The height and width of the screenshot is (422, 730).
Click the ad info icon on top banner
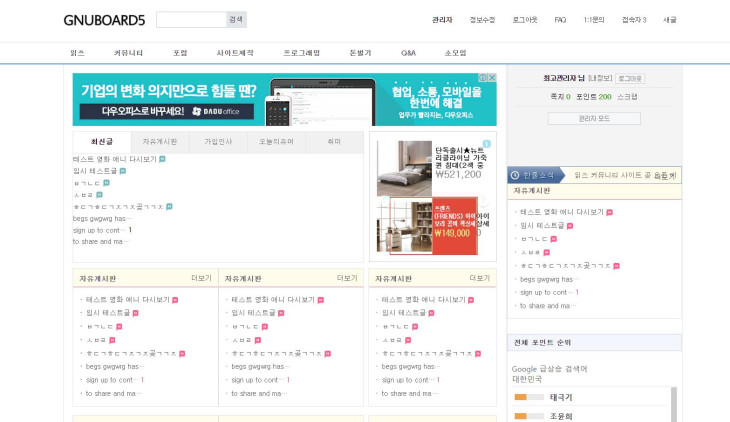pos(481,78)
